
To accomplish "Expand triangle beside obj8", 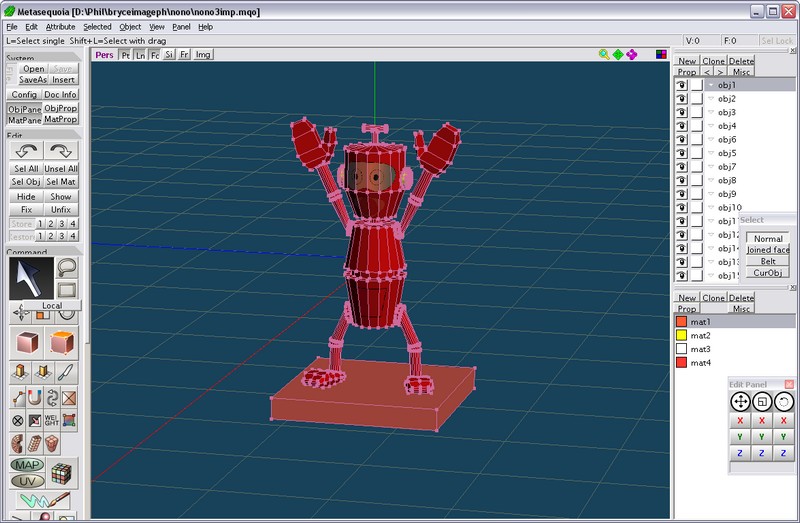I will (711, 180).
